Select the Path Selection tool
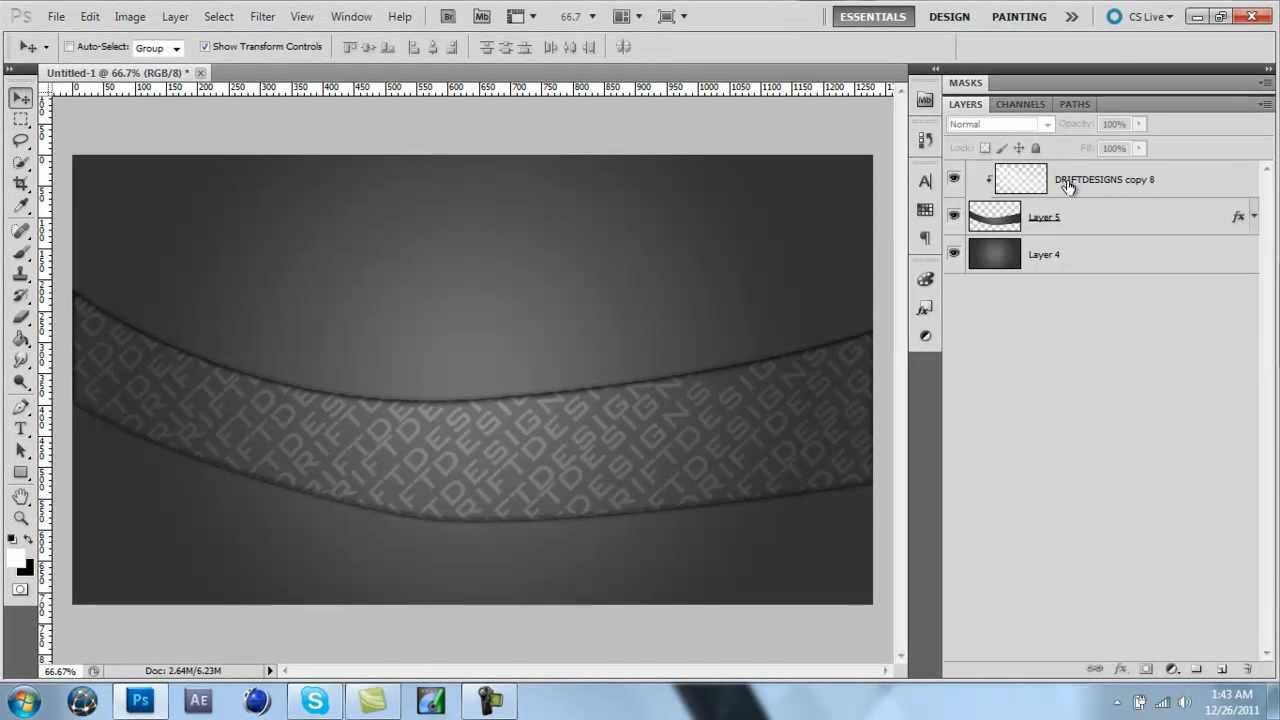This screenshot has width=1280, height=720. (x=20, y=450)
